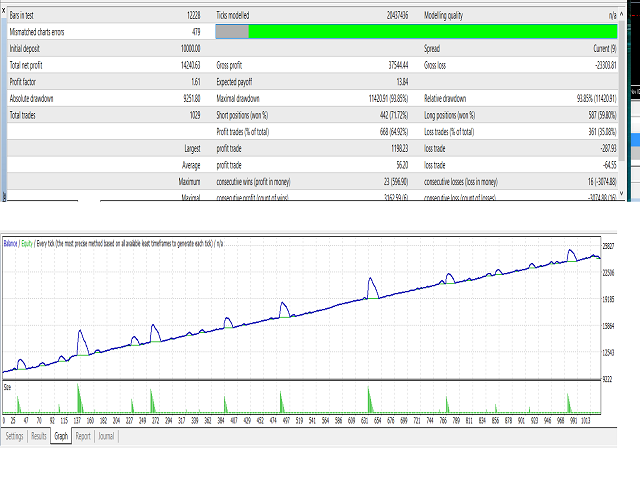Select the 'Absolute drawdown' label

click(31, 99)
